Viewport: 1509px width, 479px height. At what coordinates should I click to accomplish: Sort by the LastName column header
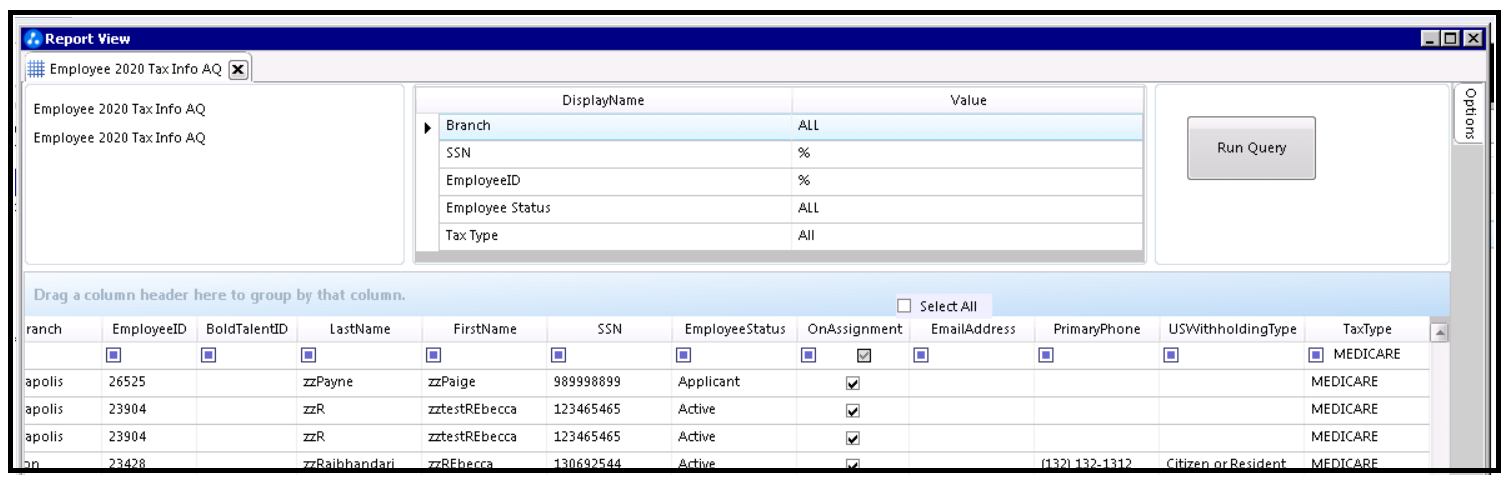click(x=359, y=329)
